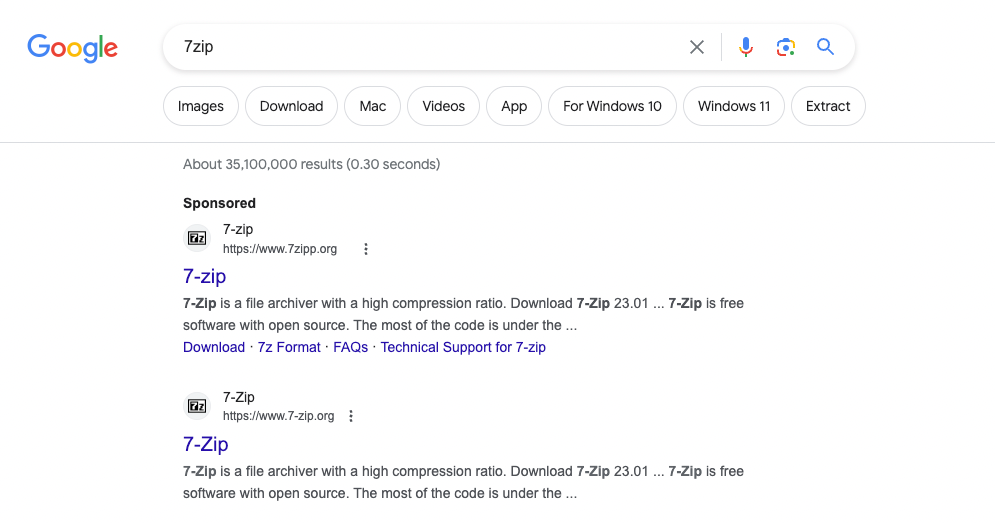Click into the search text field
This screenshot has width=995, height=523.
click(x=420, y=47)
